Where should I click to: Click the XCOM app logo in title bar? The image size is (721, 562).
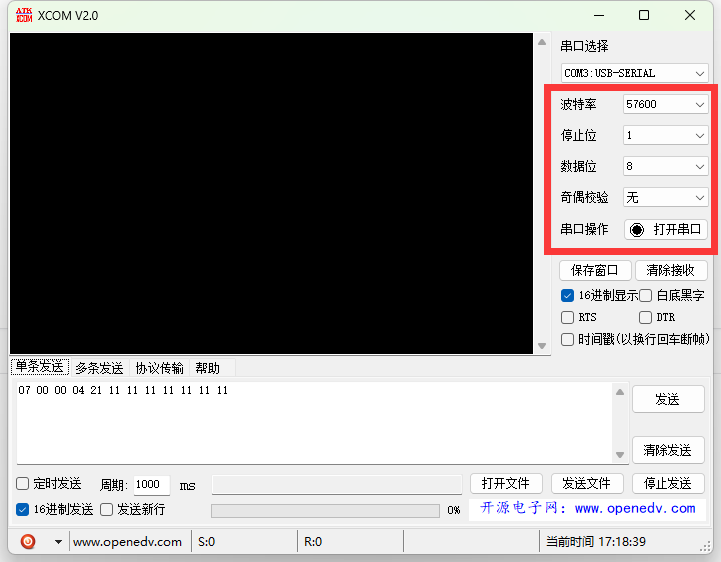(24, 15)
